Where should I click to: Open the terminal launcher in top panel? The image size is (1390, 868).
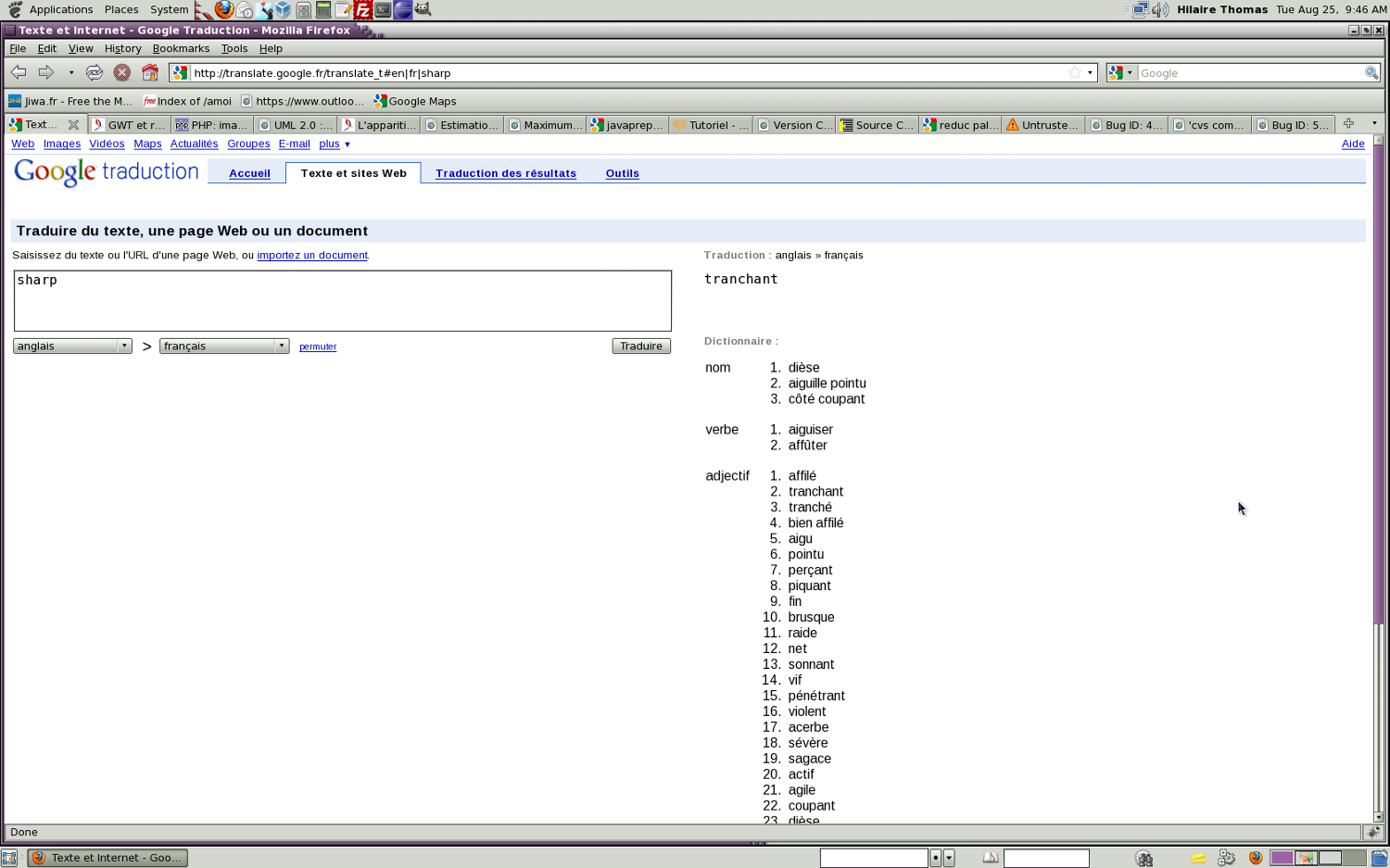point(383,9)
